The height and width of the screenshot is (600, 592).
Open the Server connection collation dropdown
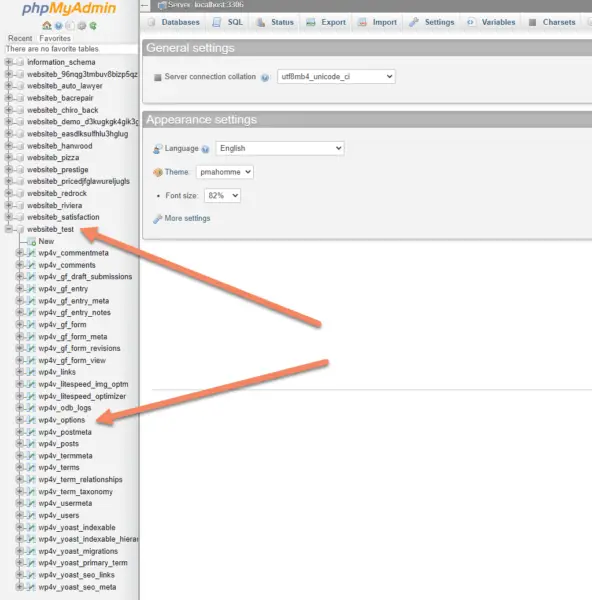[336, 77]
